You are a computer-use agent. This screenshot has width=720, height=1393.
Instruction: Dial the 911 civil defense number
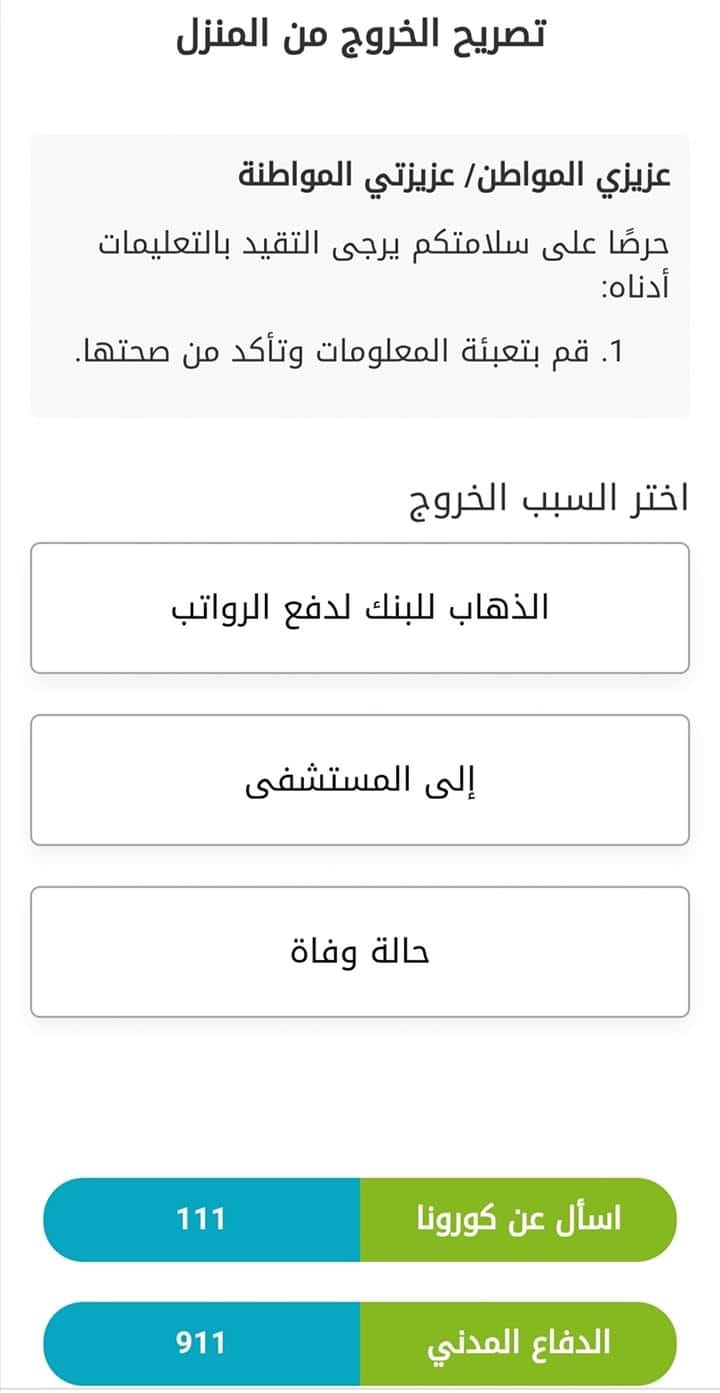pos(201,1343)
